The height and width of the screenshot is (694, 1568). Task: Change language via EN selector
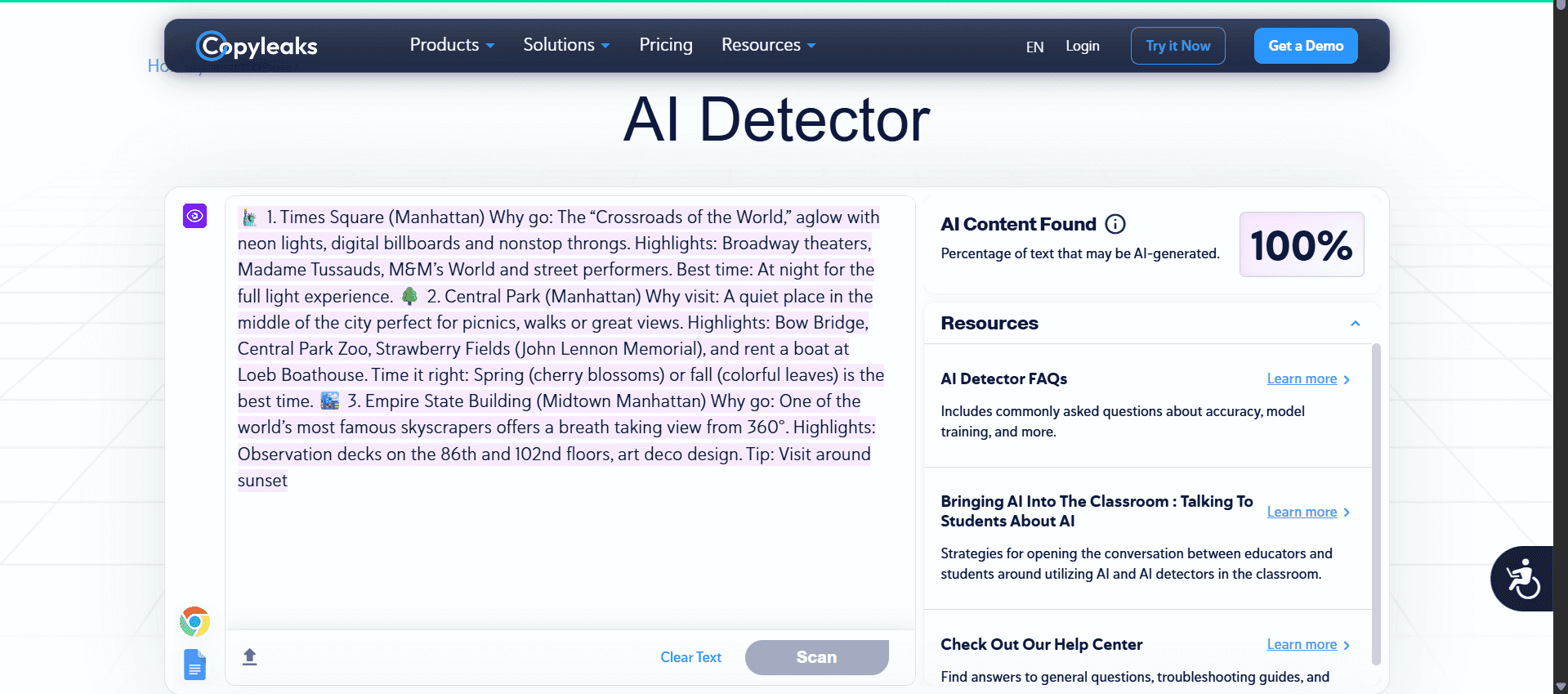point(1034,47)
